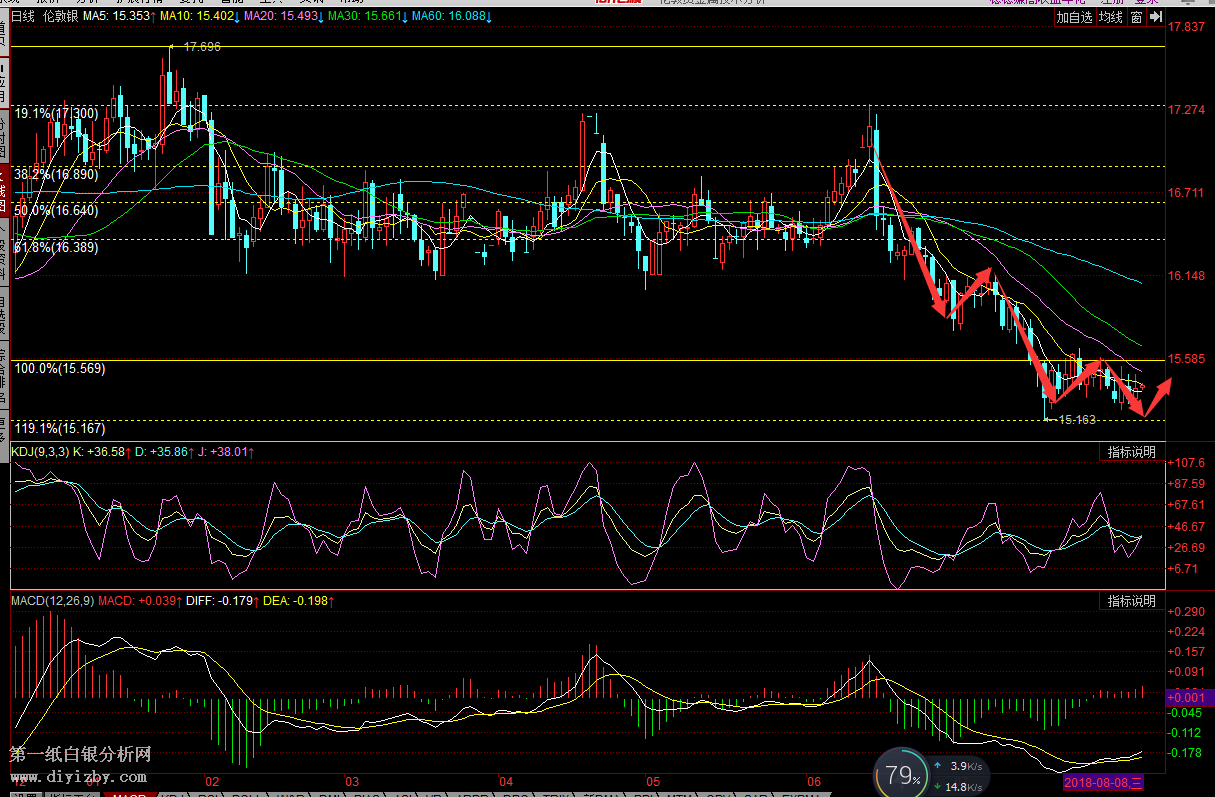Screen dimensions: 1215x797
Task: Toggle the 均线 moving average display
Action: pos(1111,17)
